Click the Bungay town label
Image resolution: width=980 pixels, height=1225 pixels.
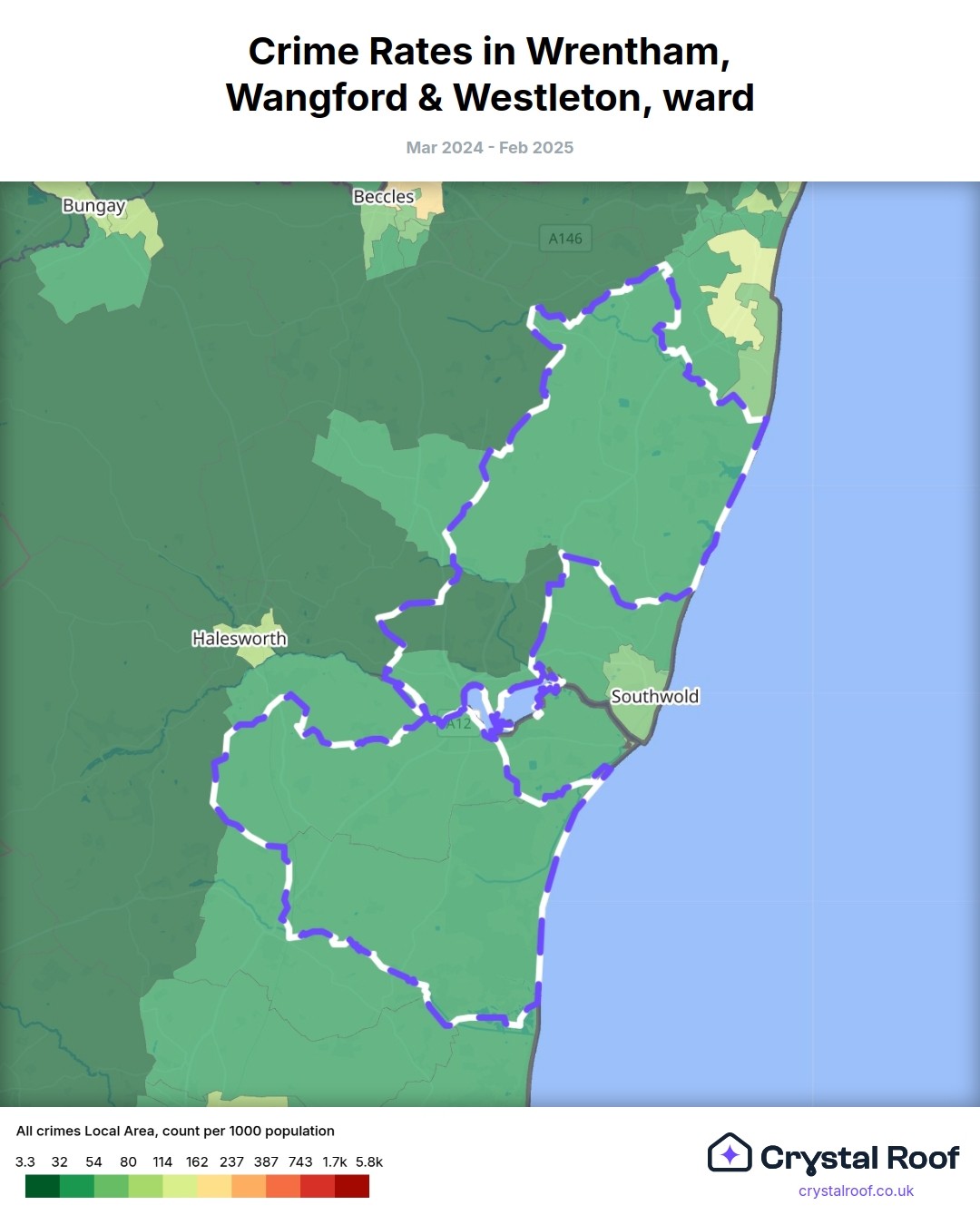click(93, 205)
